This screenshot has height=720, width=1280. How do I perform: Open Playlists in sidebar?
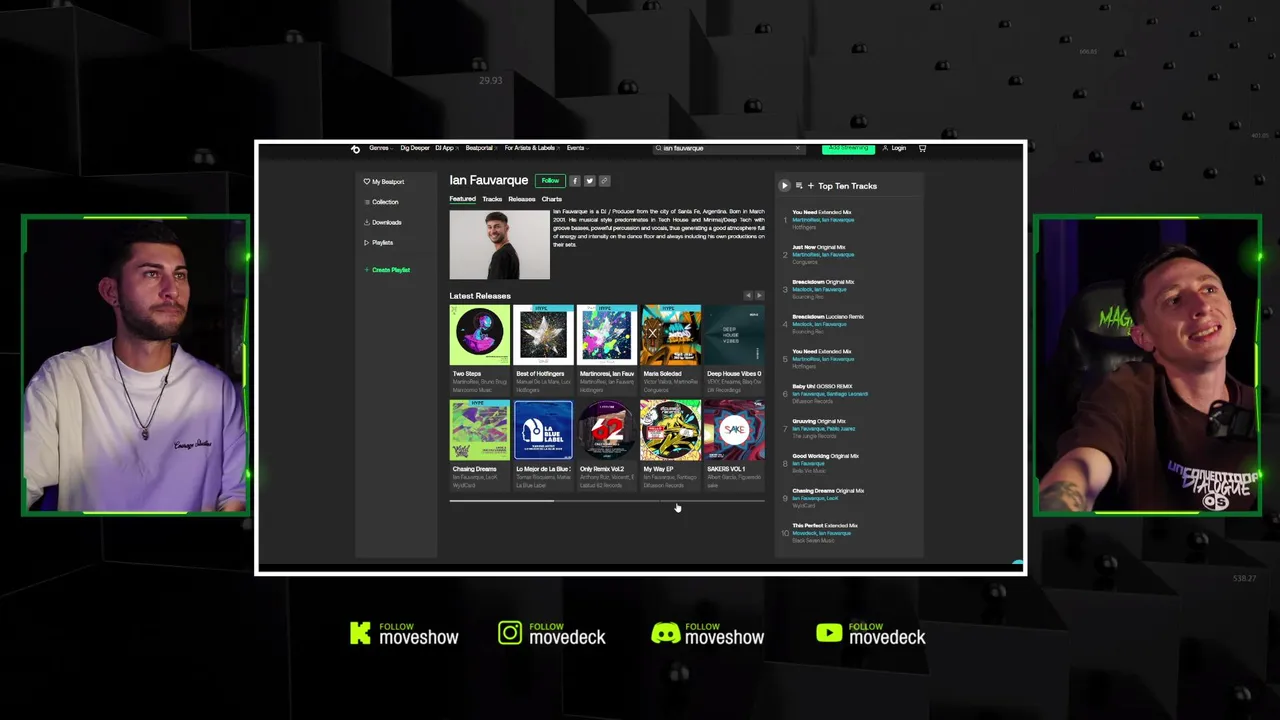click(378, 242)
